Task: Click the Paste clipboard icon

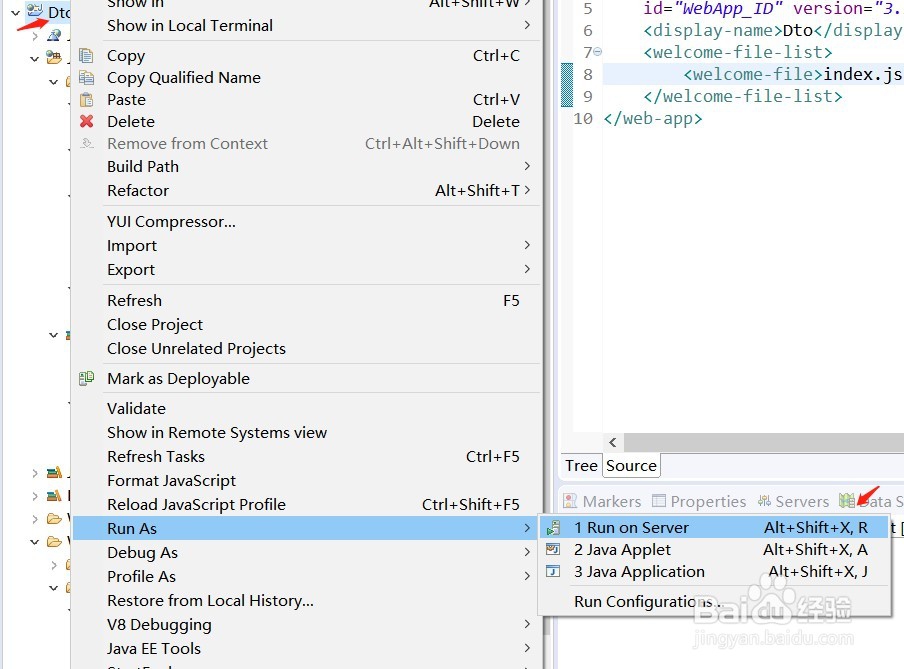Action: [86, 100]
